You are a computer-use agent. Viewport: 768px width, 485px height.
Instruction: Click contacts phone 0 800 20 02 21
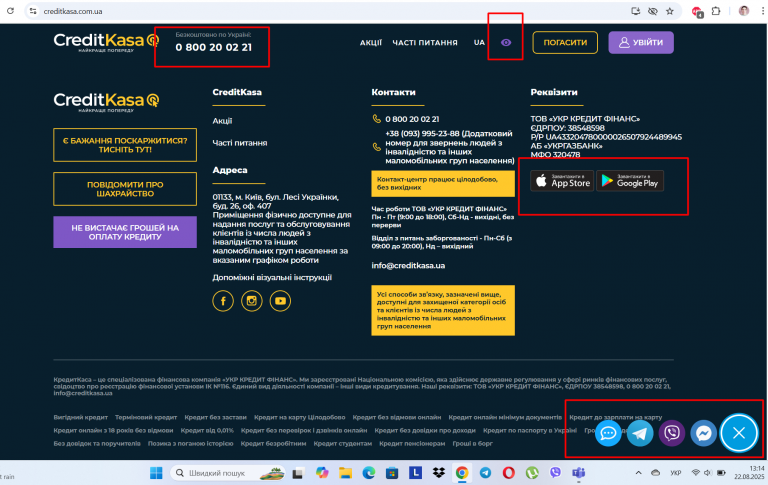[x=412, y=119]
